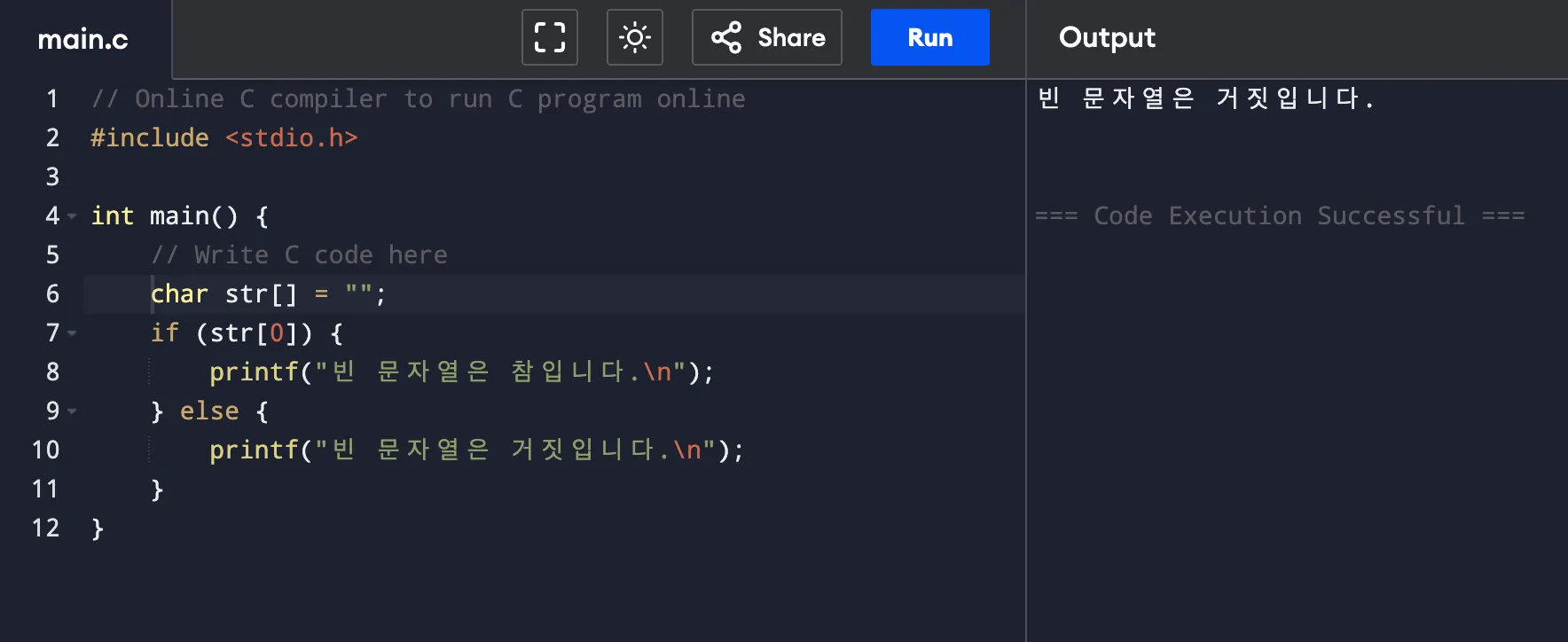
Task: Click the 'int main() {' line
Action: [180, 215]
